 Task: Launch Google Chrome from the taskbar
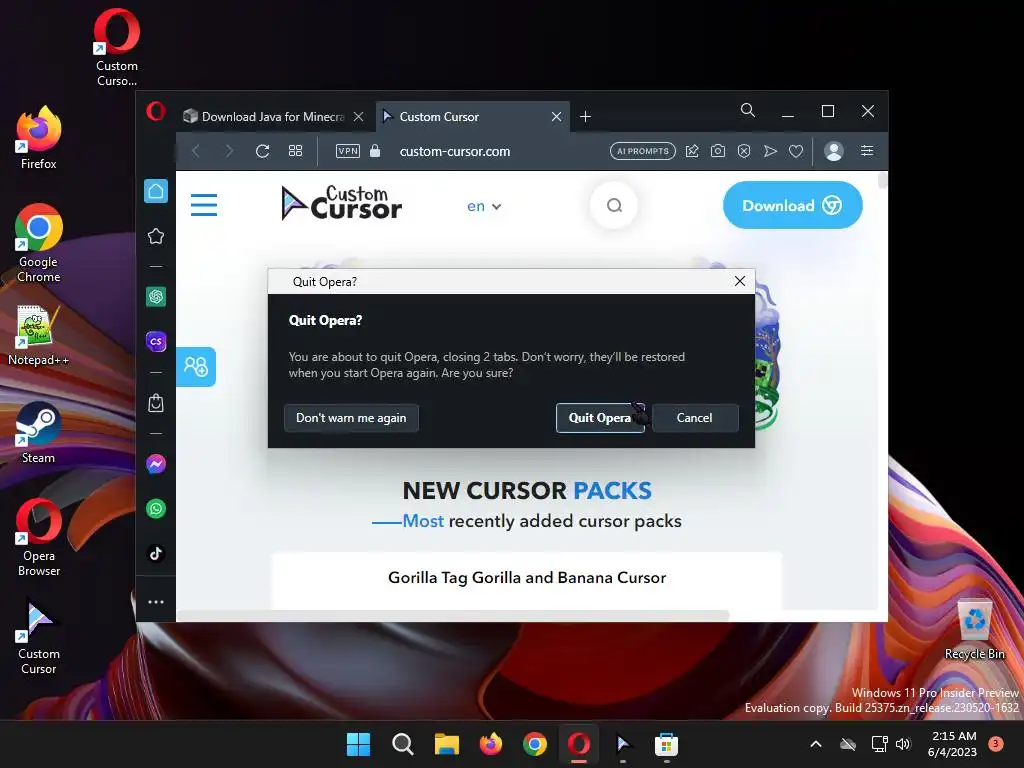pyautogui.click(x=535, y=744)
